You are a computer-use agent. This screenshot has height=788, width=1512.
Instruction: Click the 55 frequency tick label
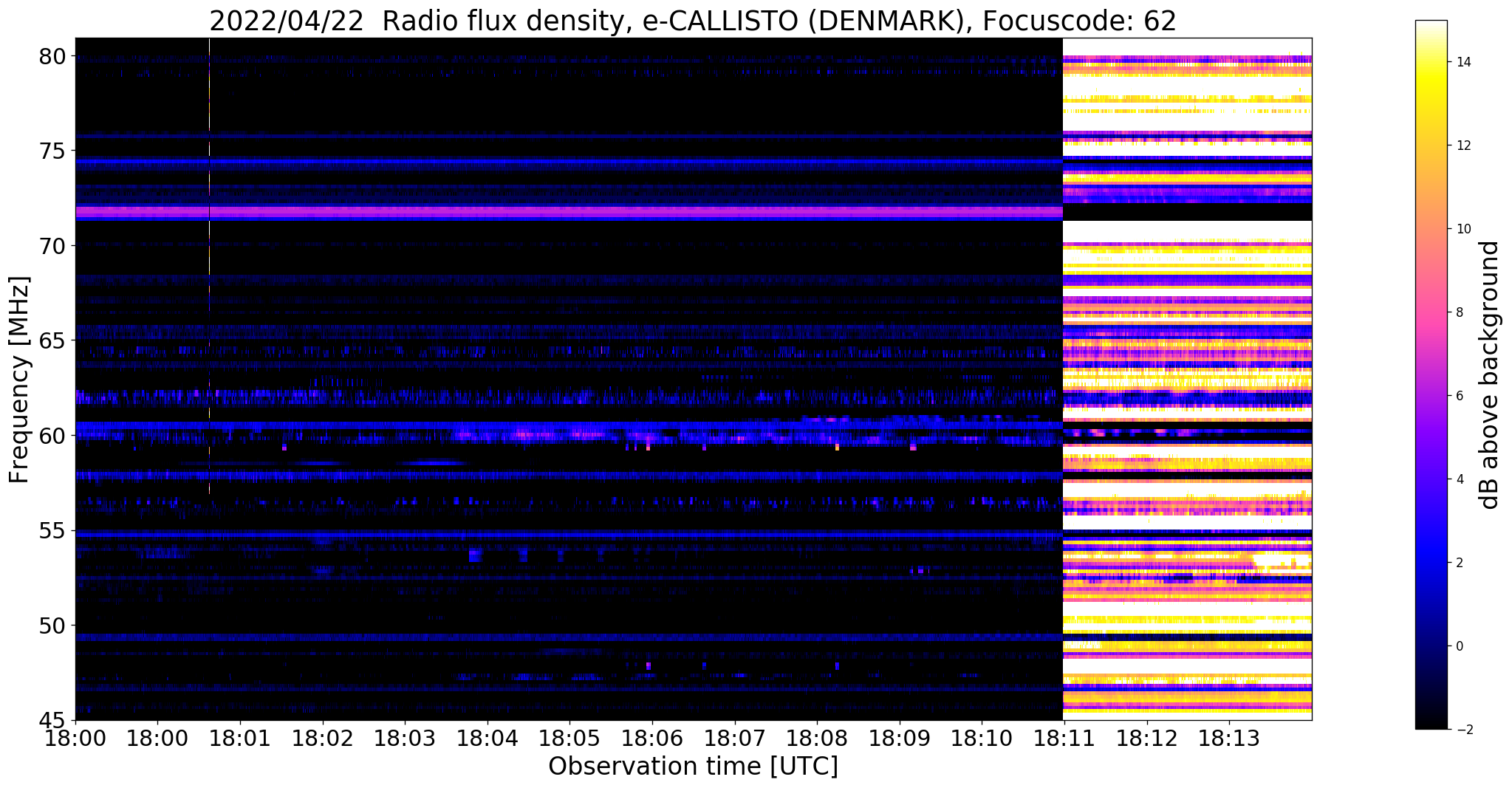coord(52,531)
